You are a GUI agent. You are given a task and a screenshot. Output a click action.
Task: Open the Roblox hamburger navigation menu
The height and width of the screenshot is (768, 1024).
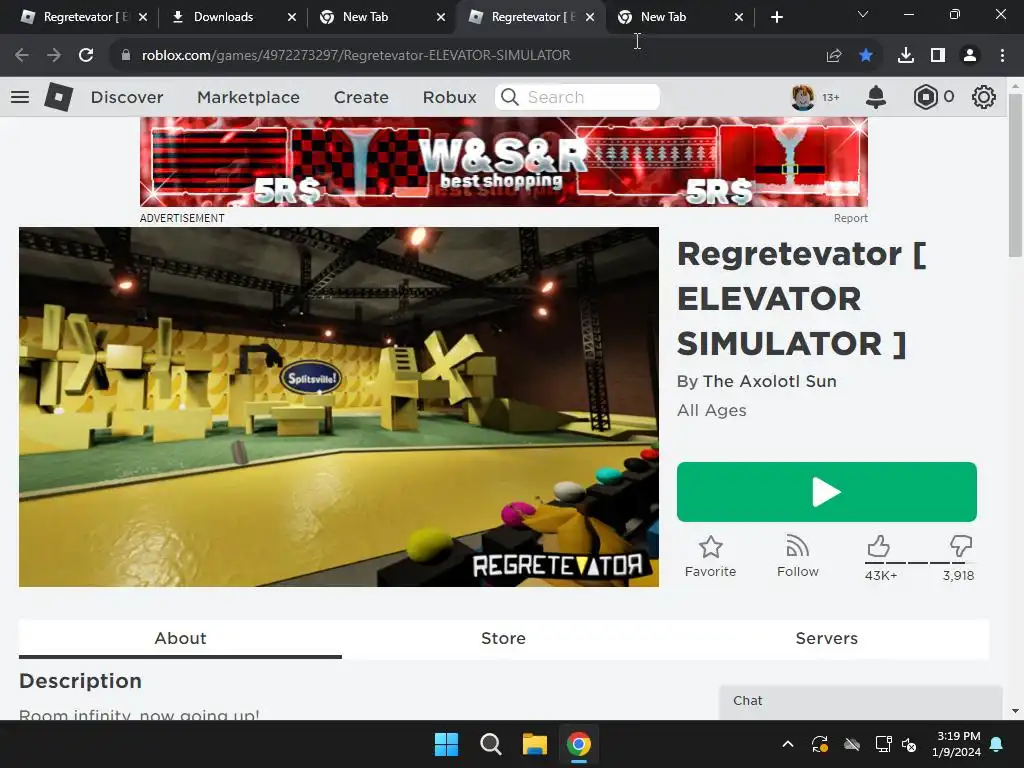[20, 97]
